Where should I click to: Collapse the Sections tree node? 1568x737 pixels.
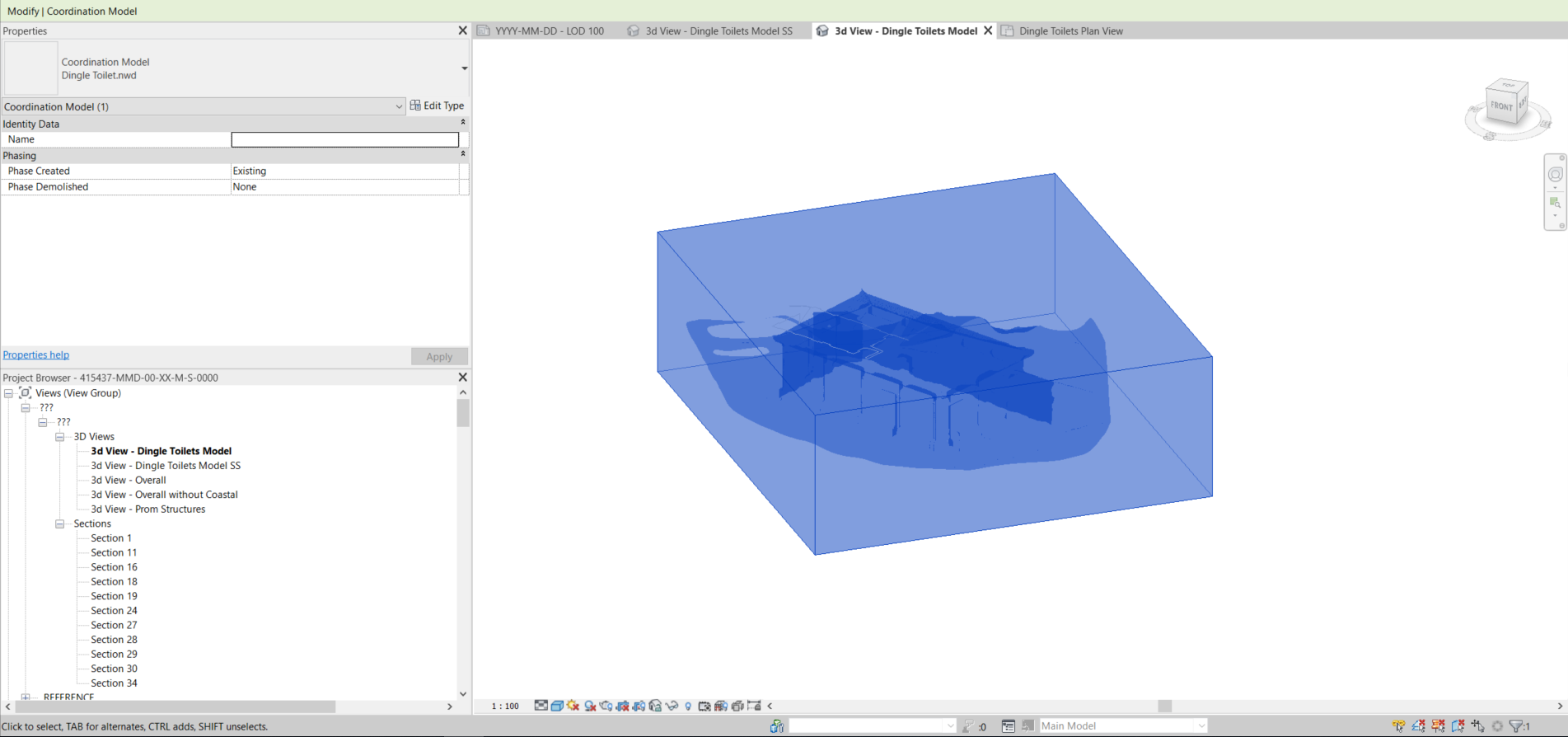coord(60,524)
